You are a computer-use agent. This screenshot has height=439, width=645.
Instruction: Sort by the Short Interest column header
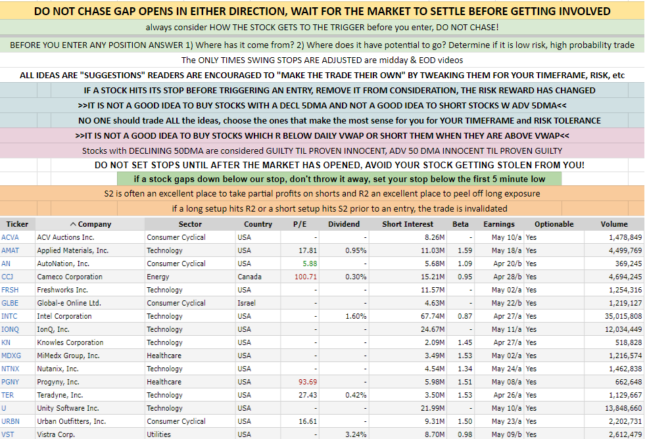pyautogui.click(x=408, y=224)
